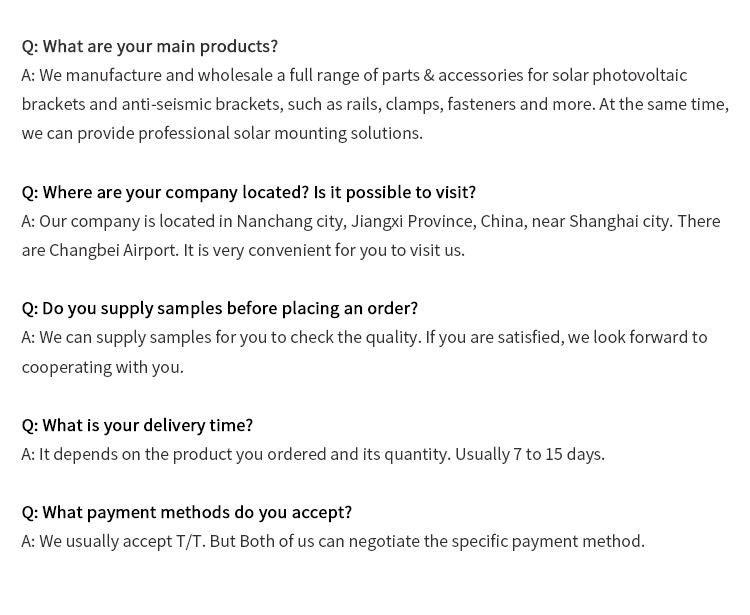Click 'anti-seismic brackets' text
Viewport: 750px width, 615px height.
(201, 104)
